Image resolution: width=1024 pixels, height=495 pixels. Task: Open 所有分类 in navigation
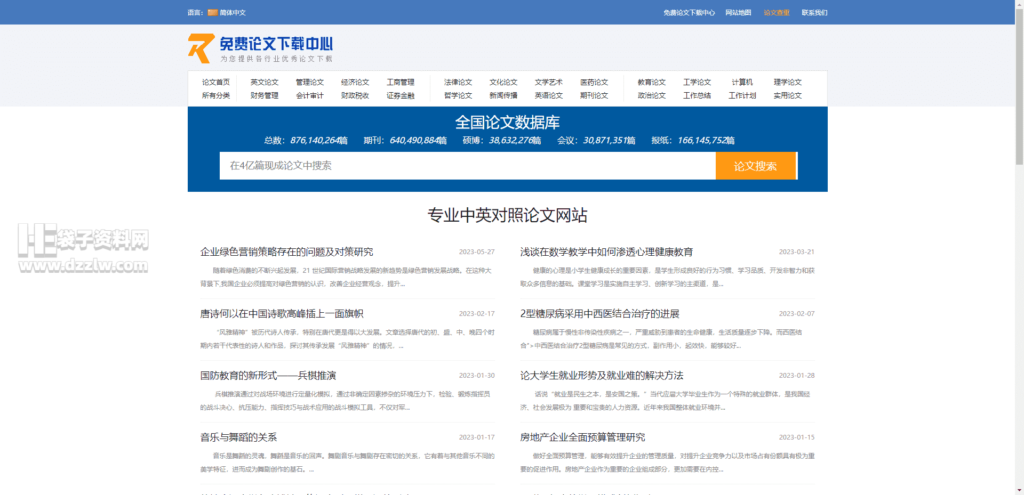(216, 95)
